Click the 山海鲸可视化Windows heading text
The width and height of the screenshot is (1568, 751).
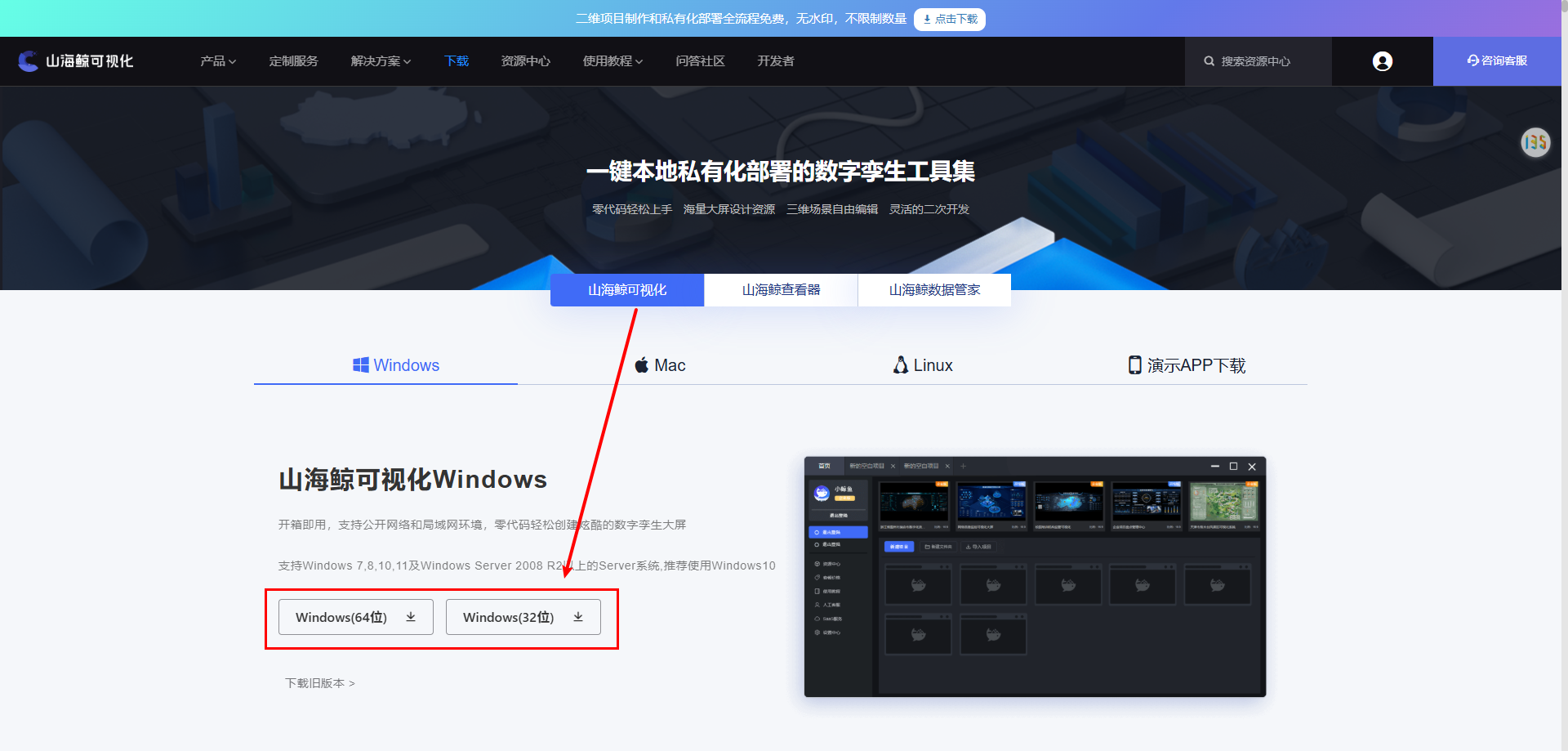(412, 480)
